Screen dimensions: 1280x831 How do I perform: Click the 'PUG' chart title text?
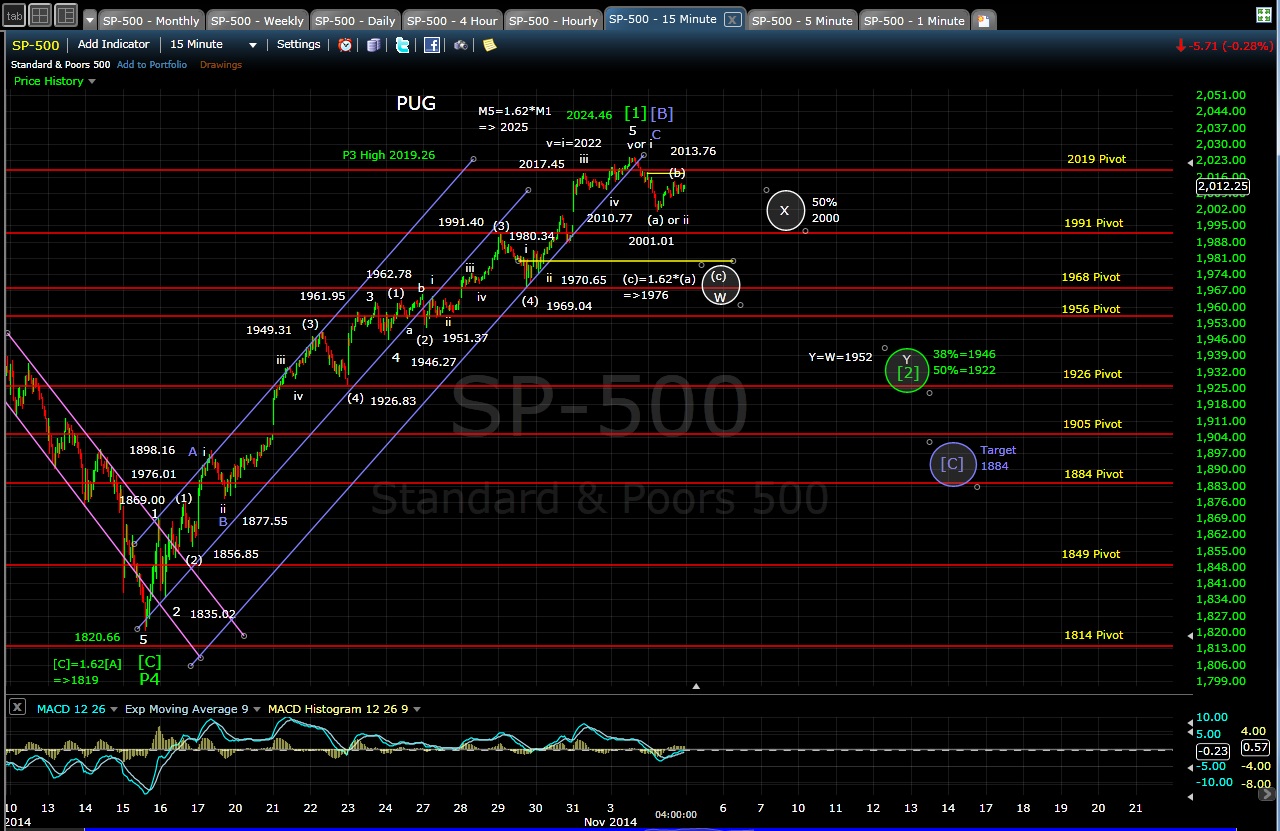(x=416, y=103)
